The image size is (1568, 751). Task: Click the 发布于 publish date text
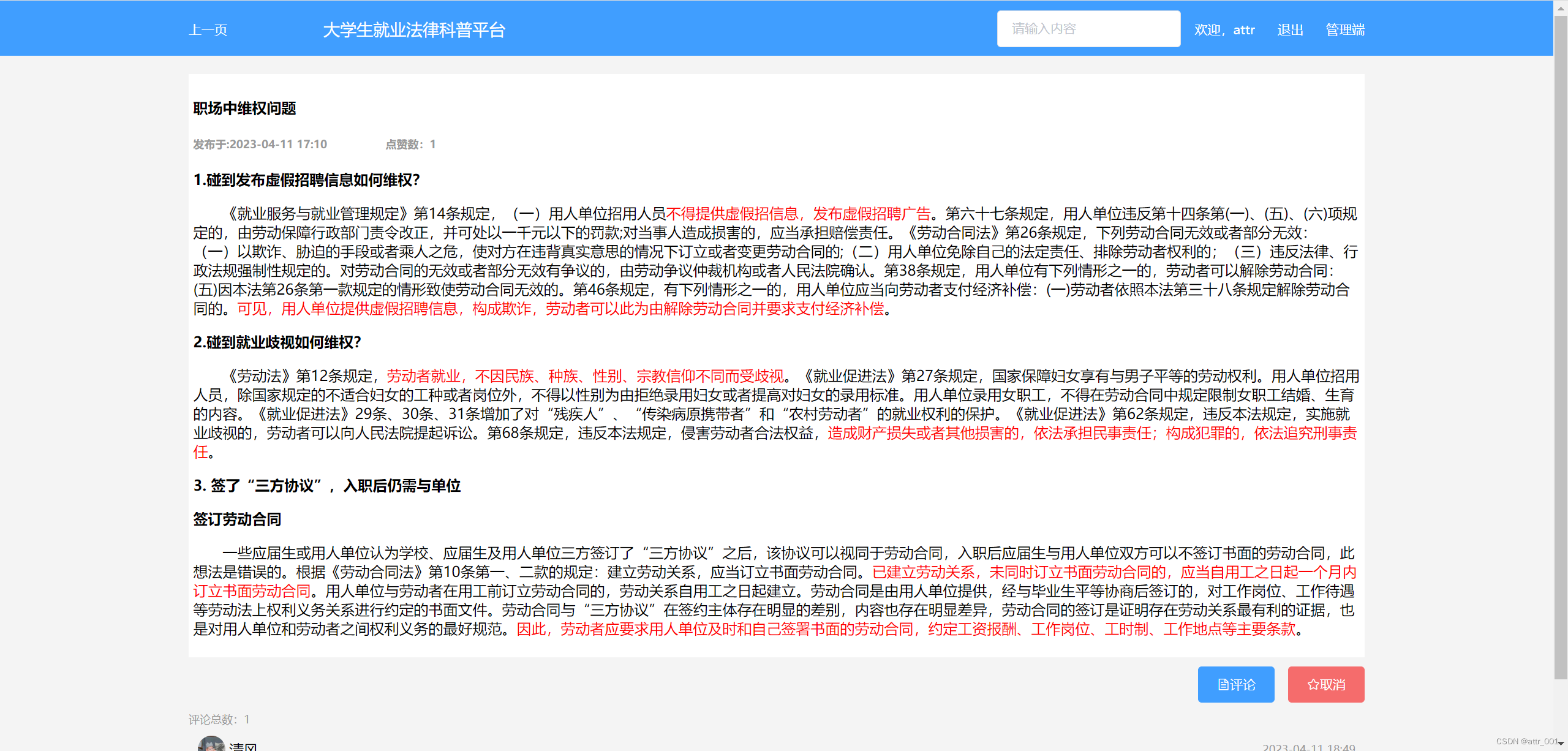point(260,145)
